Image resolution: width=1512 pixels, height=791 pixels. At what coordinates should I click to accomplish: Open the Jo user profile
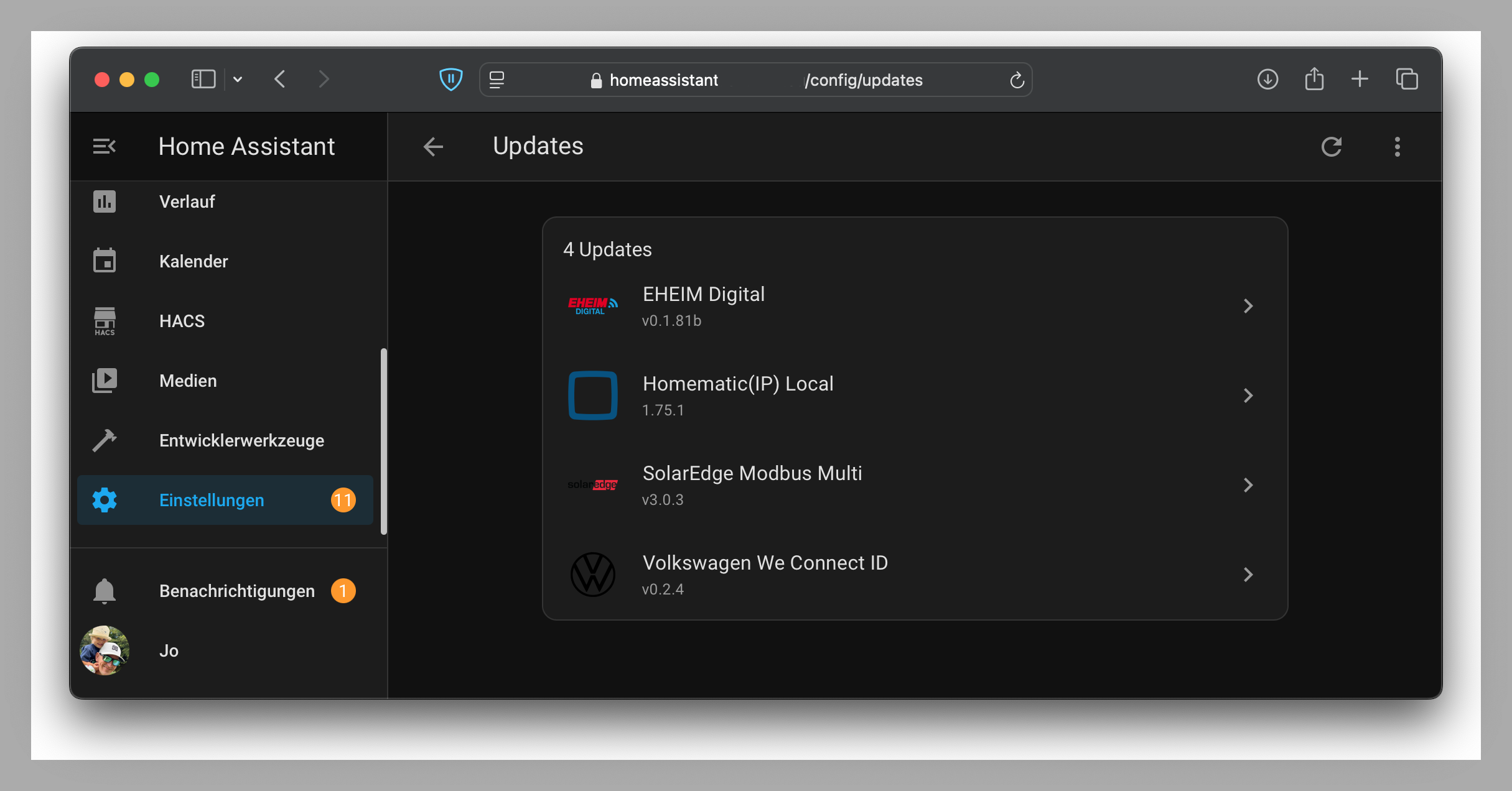105,650
